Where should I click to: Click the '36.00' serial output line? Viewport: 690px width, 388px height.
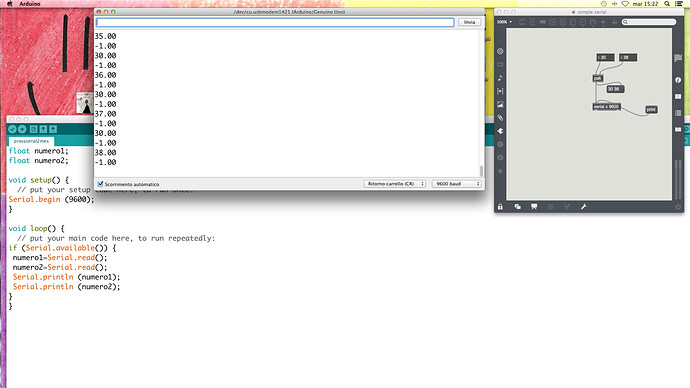coord(106,75)
